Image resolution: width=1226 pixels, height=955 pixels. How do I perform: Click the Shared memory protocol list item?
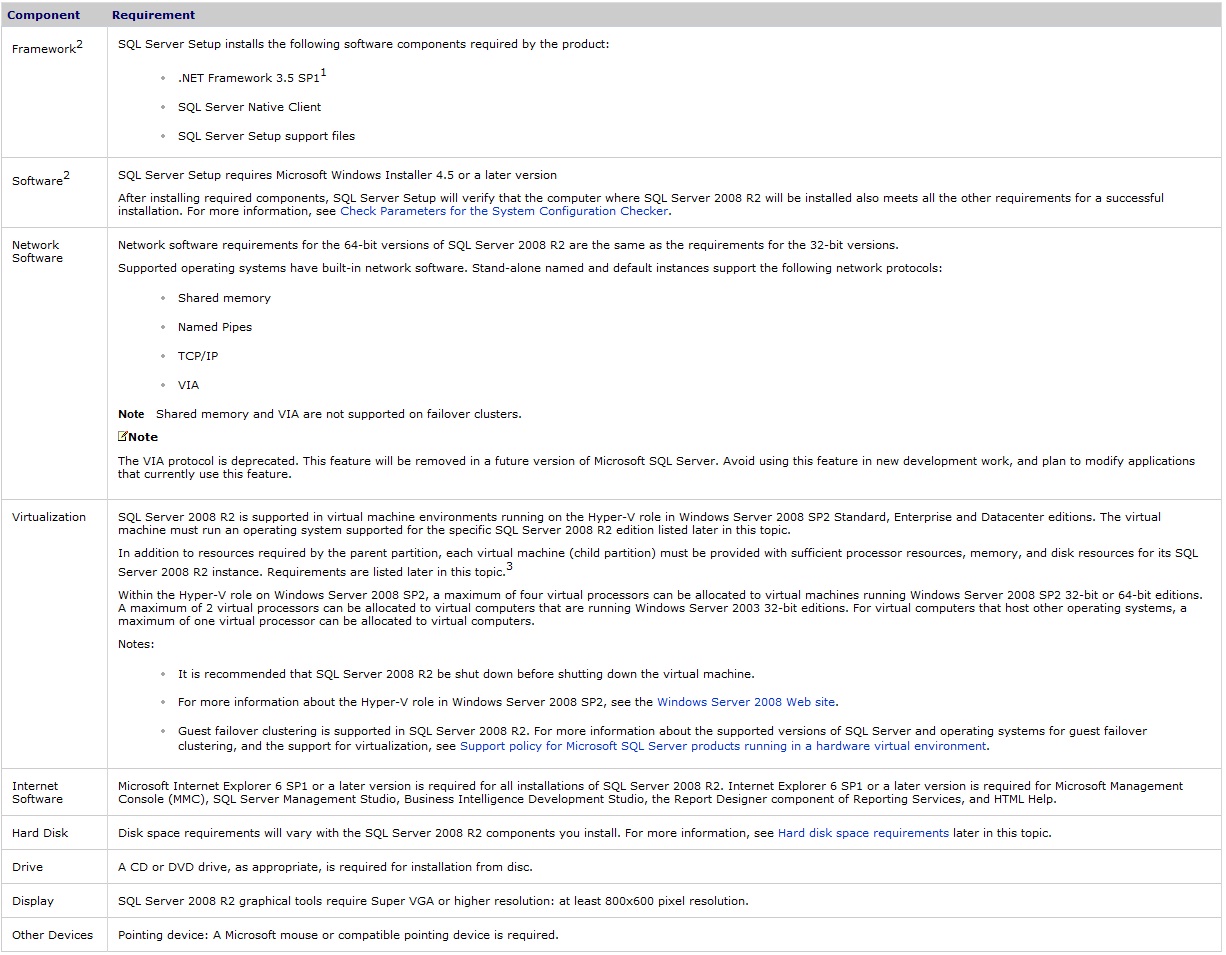[224, 298]
